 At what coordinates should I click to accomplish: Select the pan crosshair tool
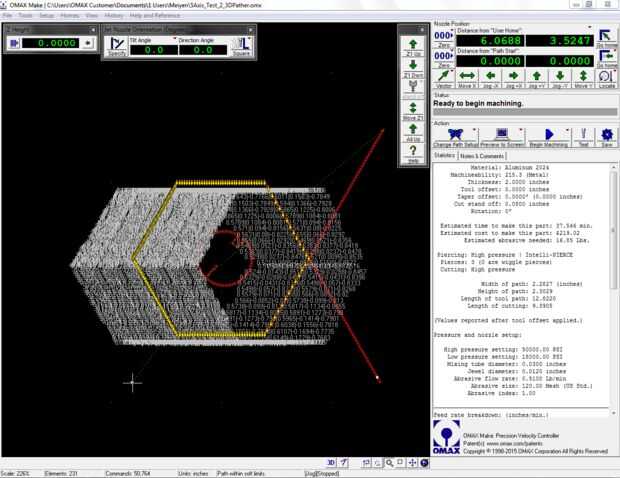click(x=412, y=462)
